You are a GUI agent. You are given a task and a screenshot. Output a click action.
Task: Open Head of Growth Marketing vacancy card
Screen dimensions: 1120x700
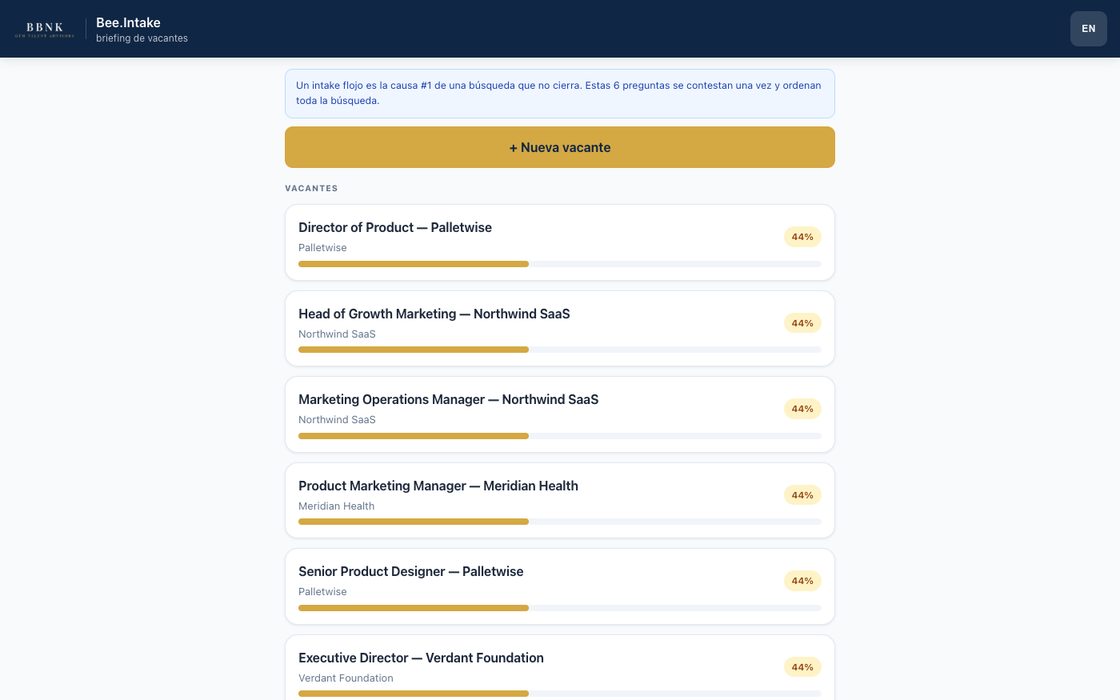point(559,329)
